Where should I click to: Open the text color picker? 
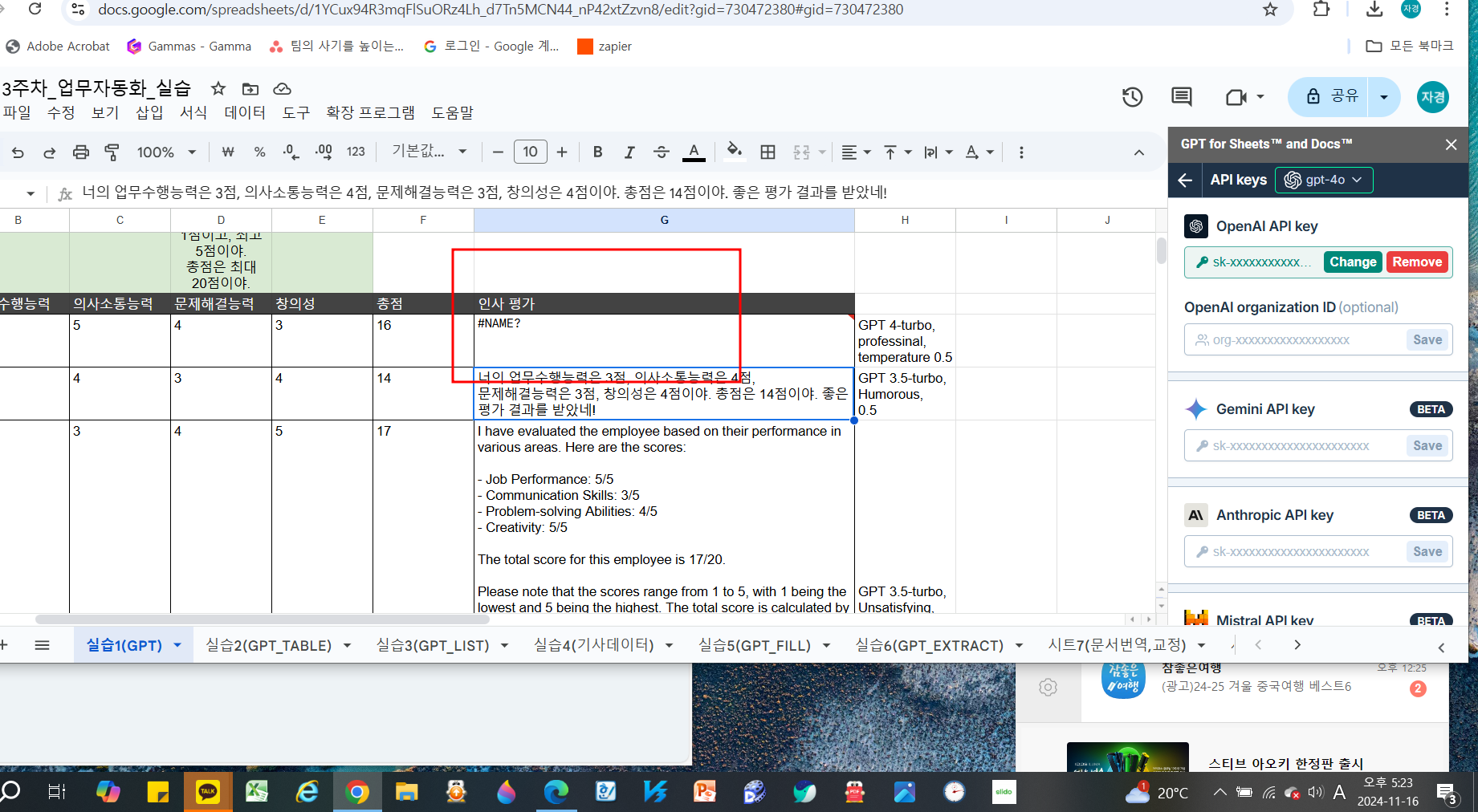tap(694, 152)
